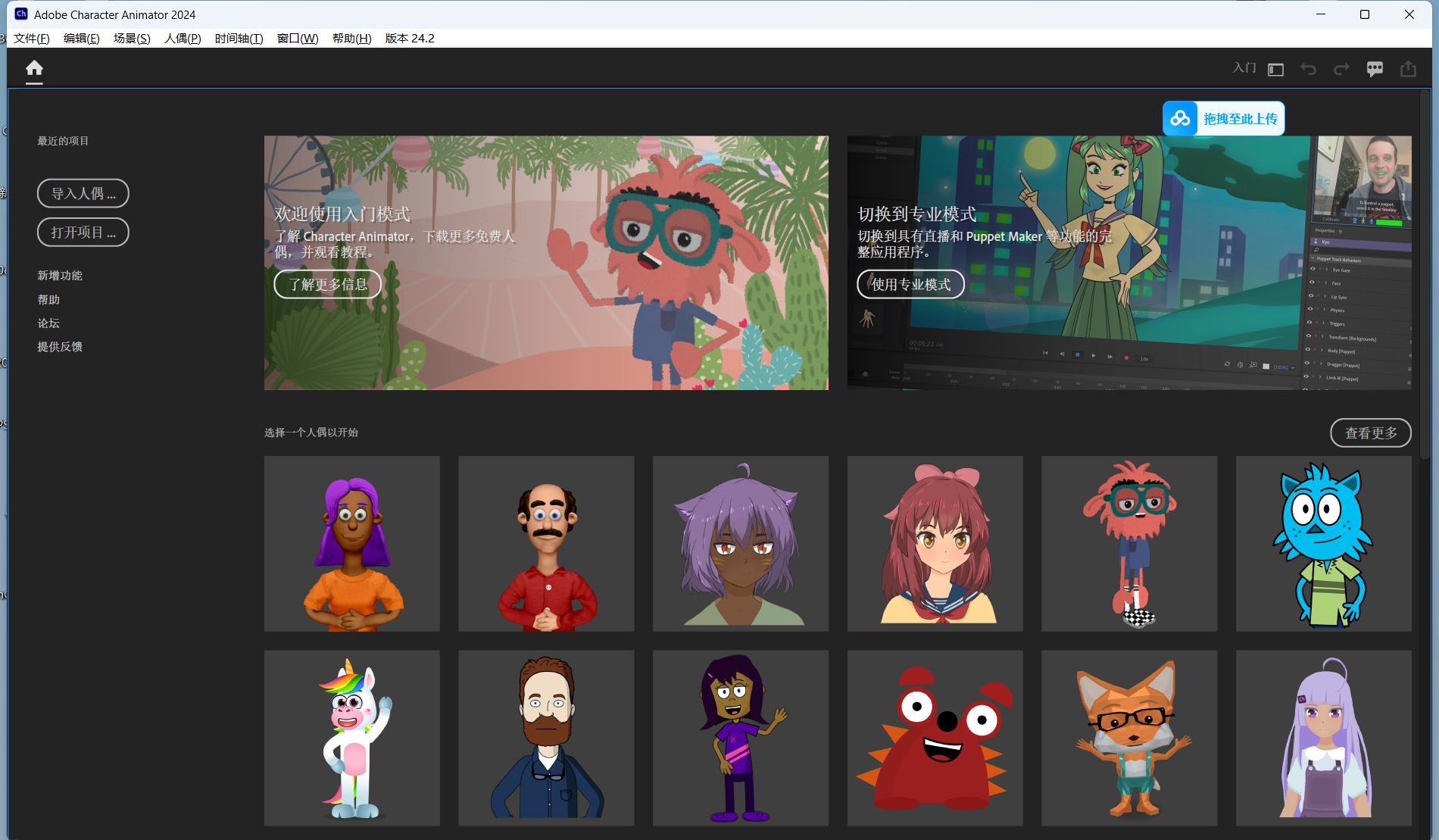Maximize the Character Animator window
1439x840 pixels.
tap(1365, 14)
